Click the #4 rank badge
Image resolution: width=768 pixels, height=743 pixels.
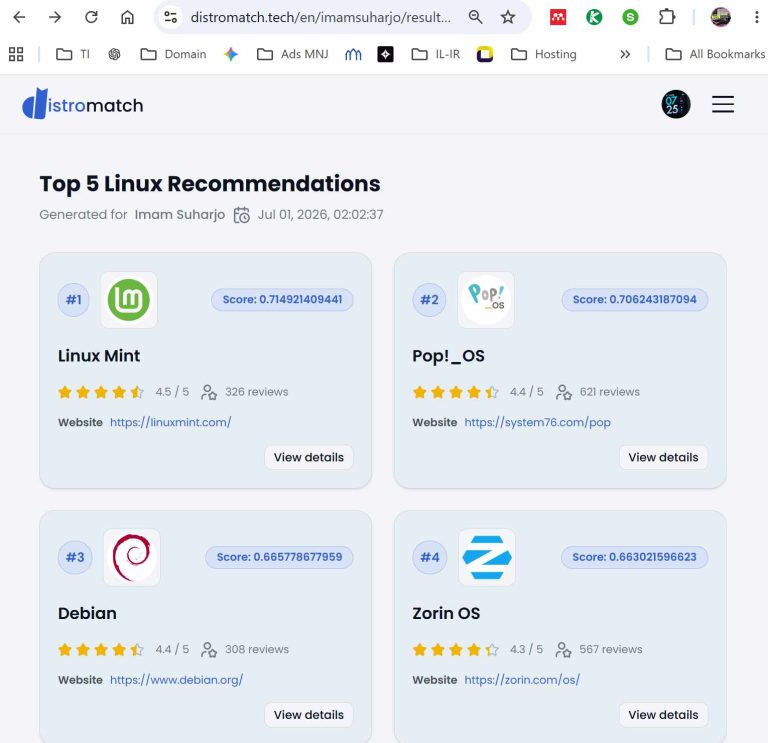click(x=430, y=557)
